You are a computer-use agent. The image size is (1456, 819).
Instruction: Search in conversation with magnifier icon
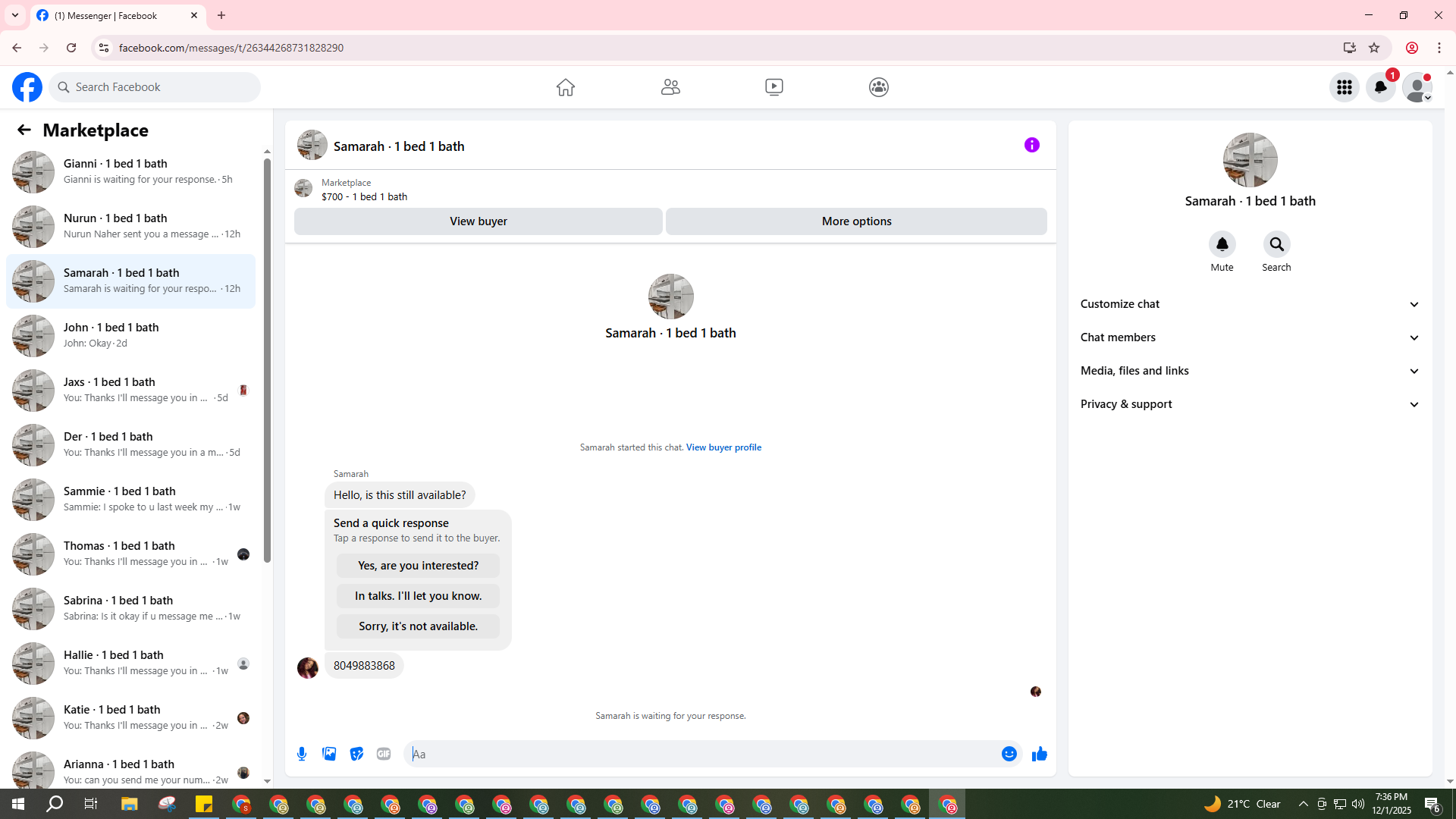click(x=1277, y=244)
